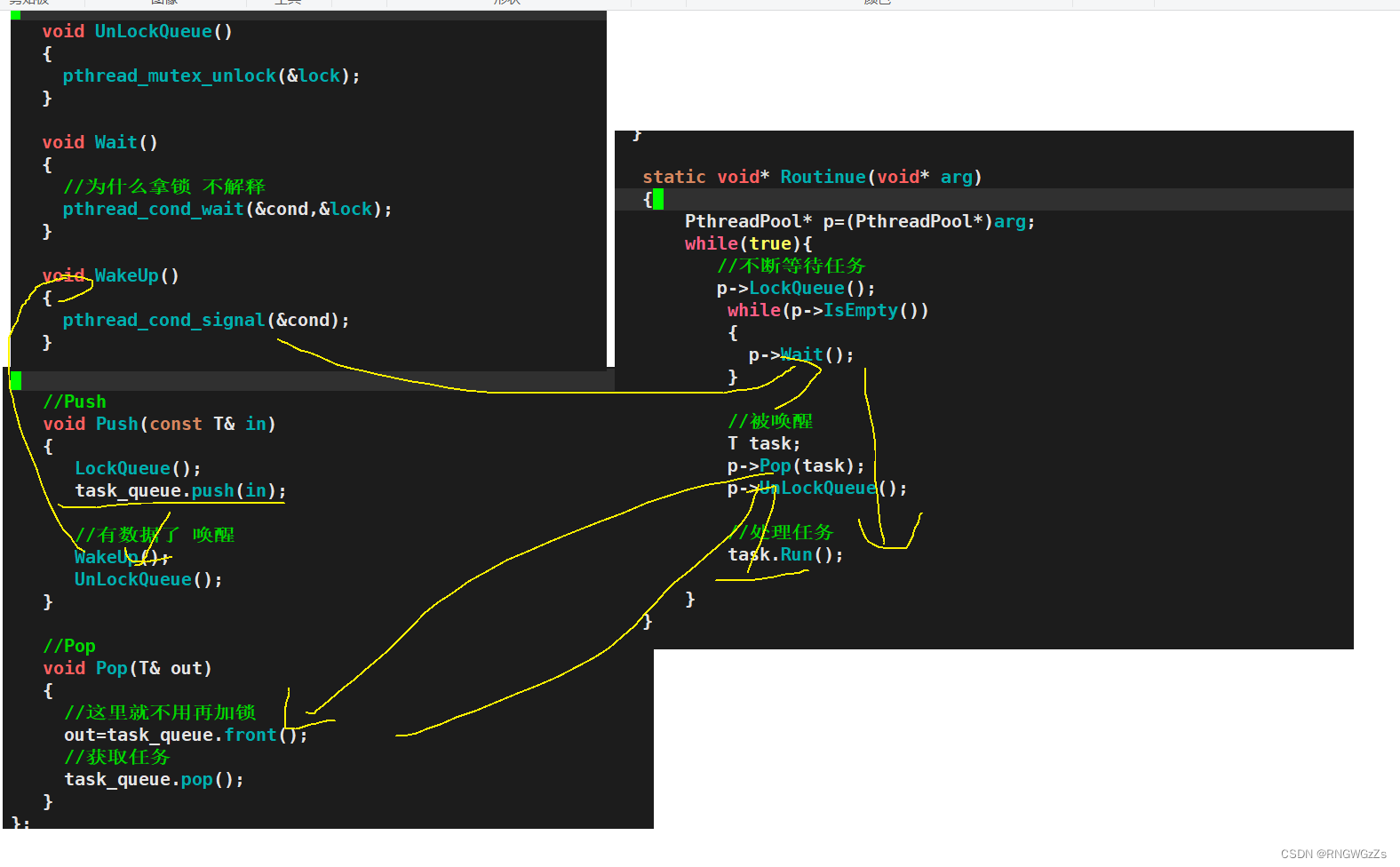Click the 'void Push(const T& in)' declaration

coord(160,424)
